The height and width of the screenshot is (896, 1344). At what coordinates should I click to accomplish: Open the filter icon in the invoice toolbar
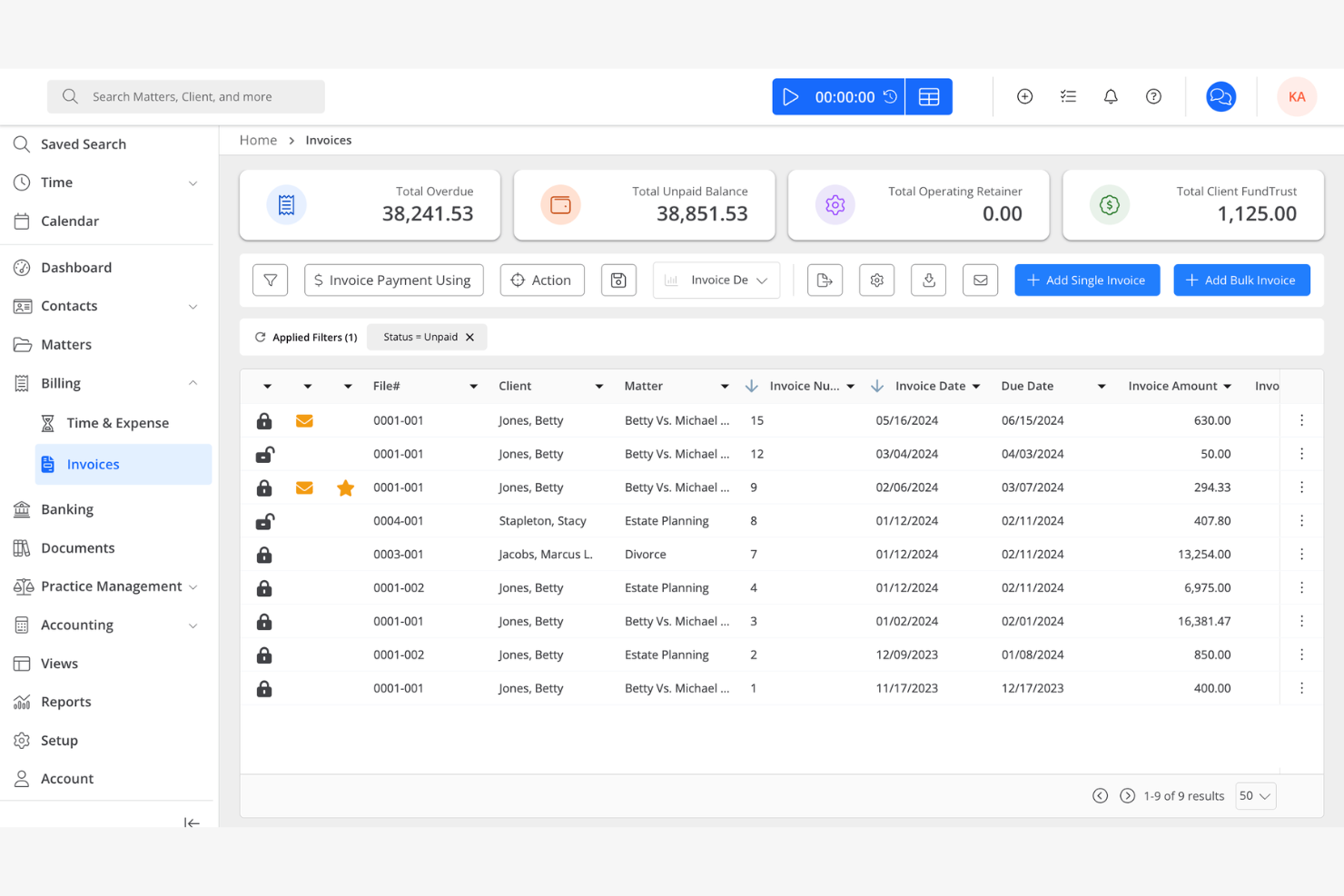pos(270,280)
